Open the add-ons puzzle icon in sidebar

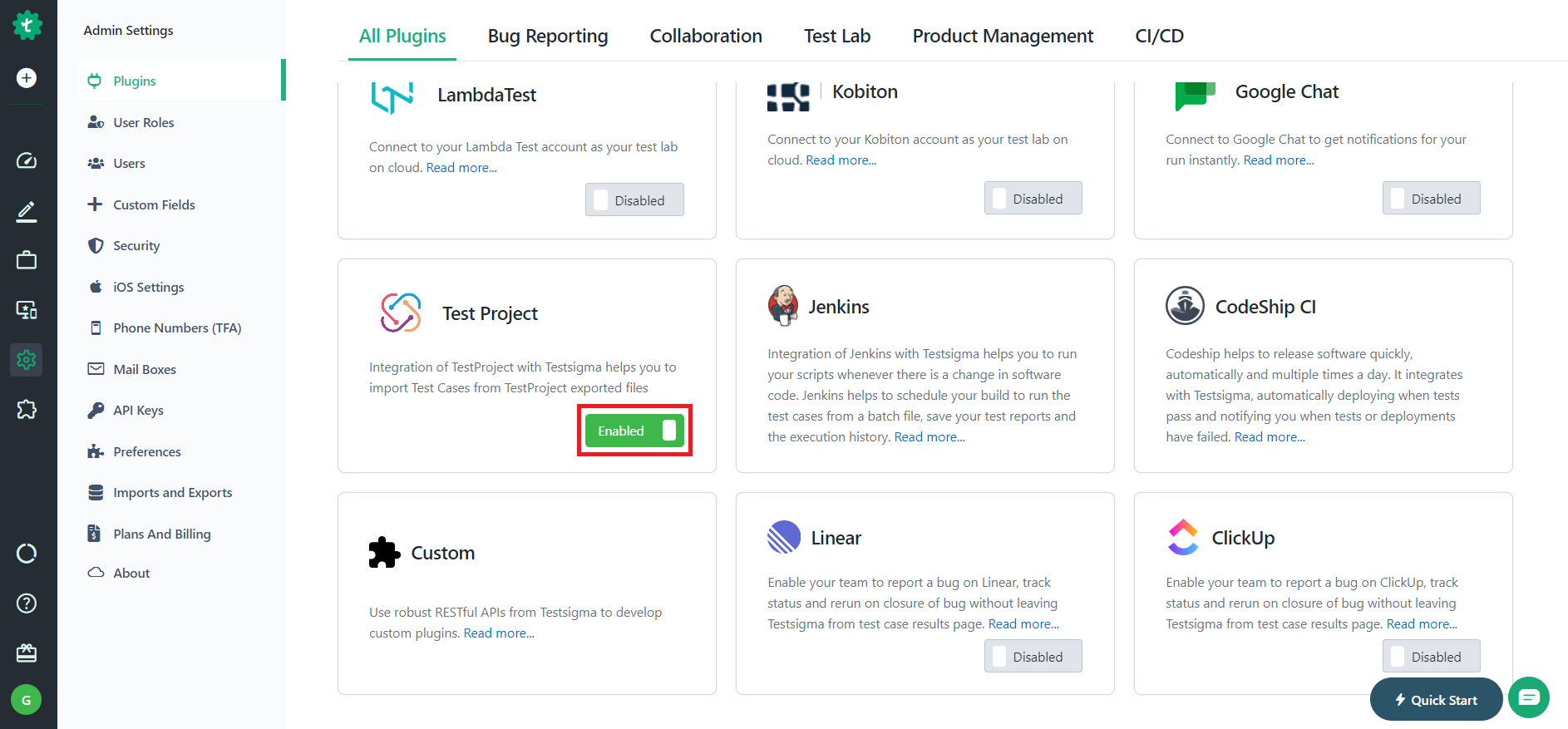[27, 409]
